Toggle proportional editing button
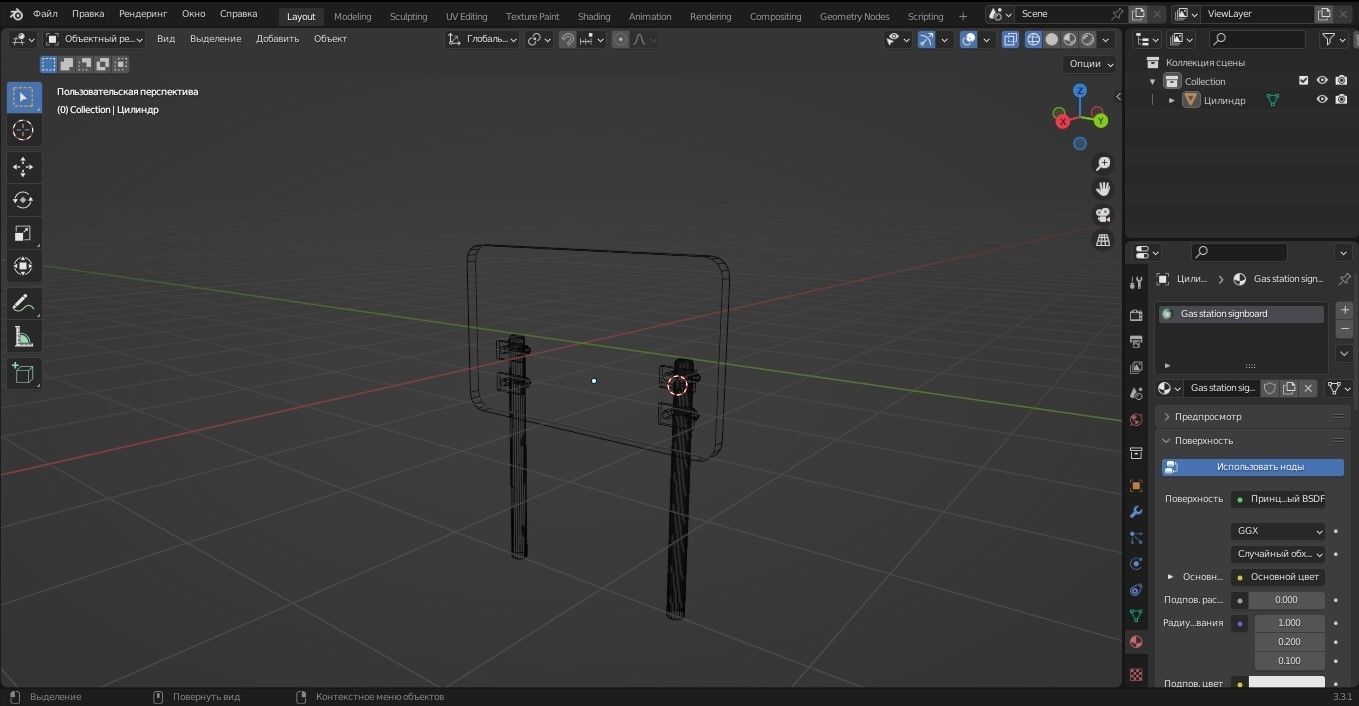1359x706 pixels. (621, 39)
